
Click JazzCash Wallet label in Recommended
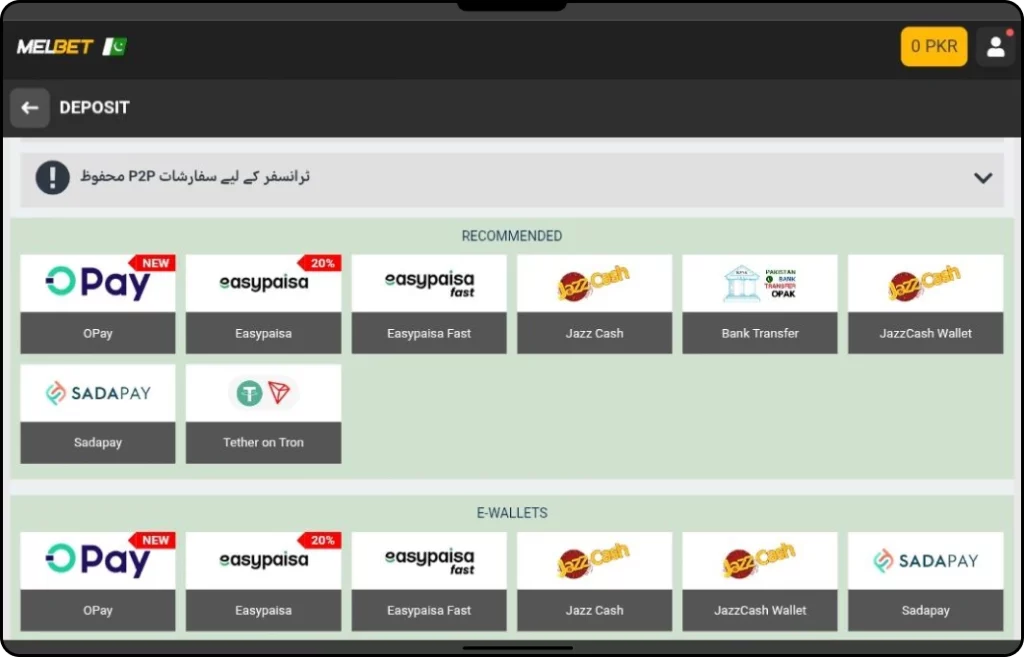(x=925, y=333)
